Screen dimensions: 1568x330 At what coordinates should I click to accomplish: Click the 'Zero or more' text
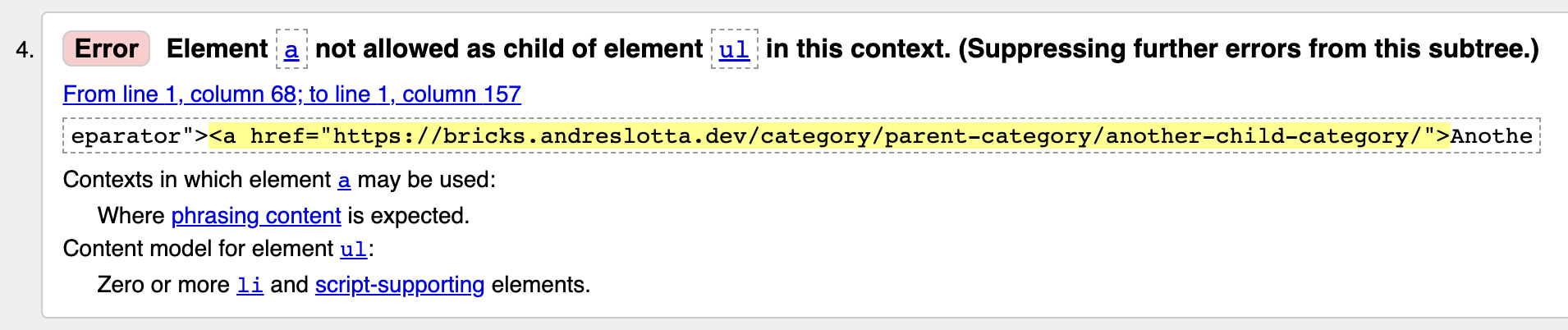pos(163,285)
